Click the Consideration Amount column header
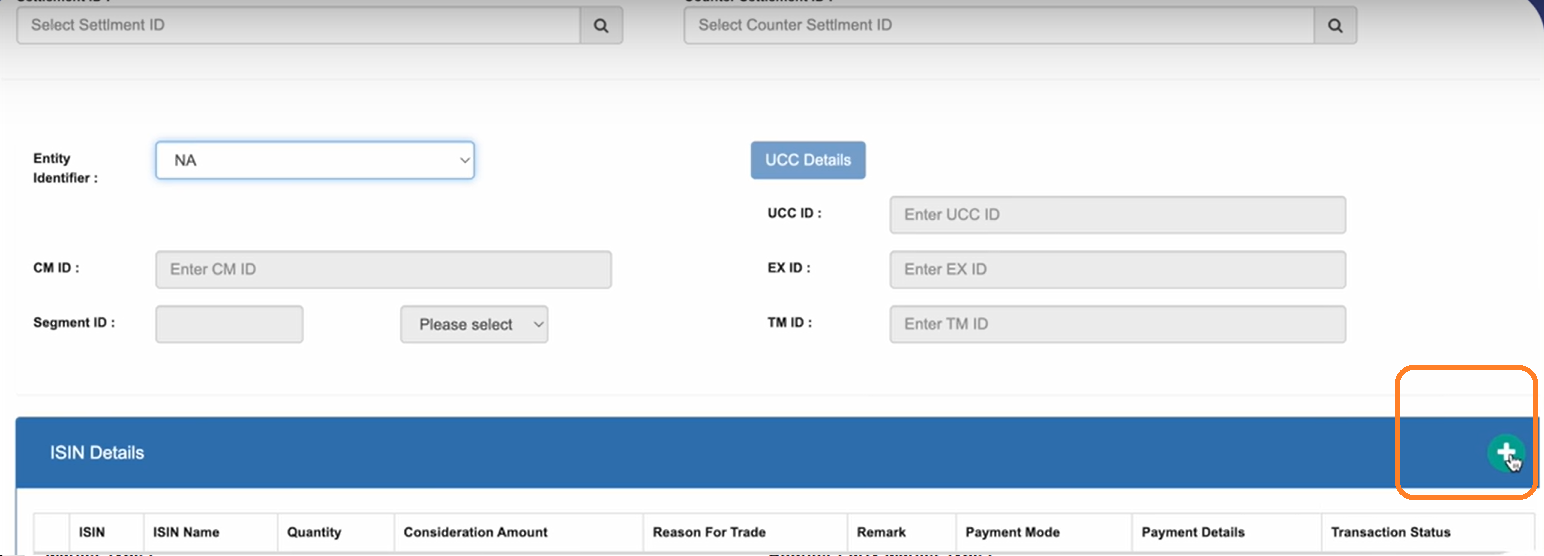 click(x=475, y=532)
